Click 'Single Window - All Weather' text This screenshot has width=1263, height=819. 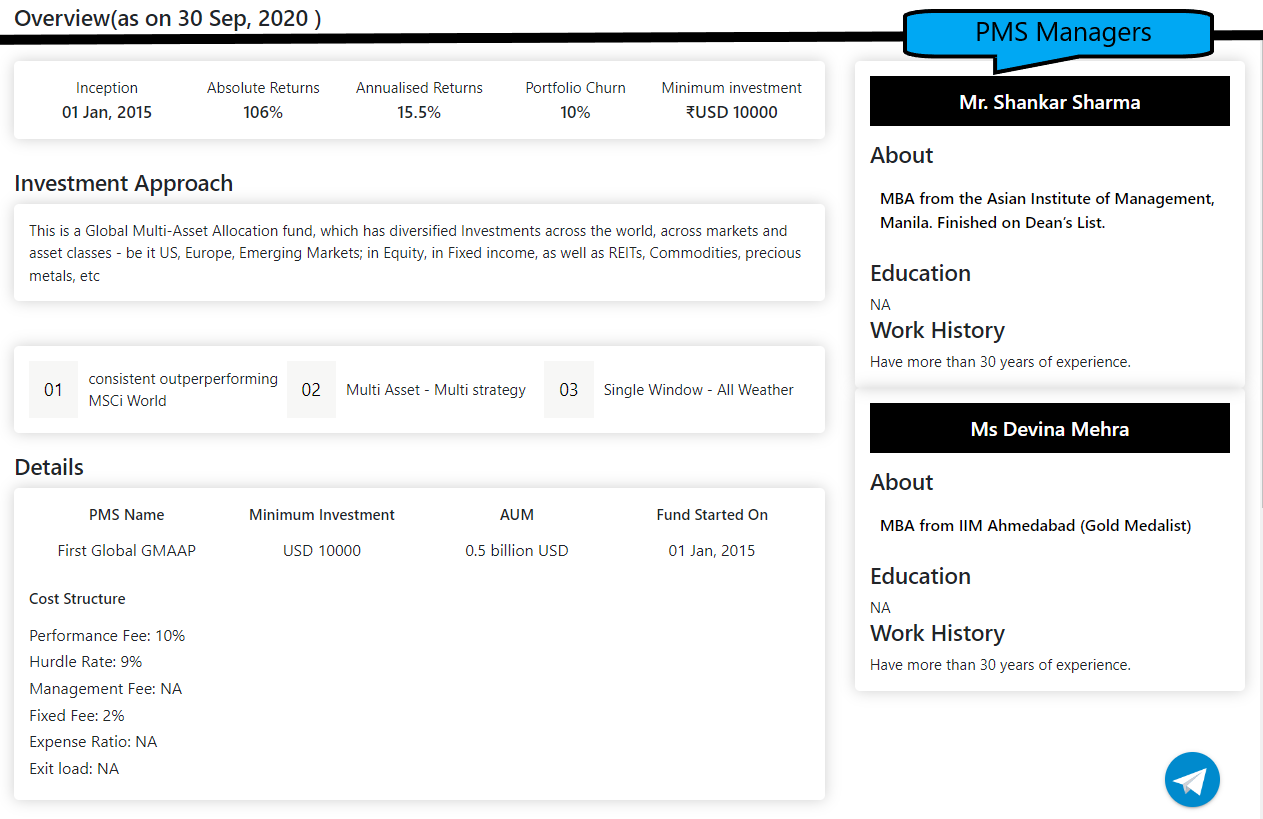(699, 390)
